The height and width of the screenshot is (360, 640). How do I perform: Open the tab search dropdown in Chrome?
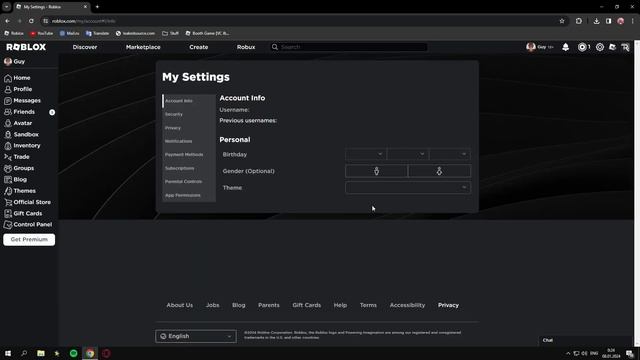tap(7, 7)
